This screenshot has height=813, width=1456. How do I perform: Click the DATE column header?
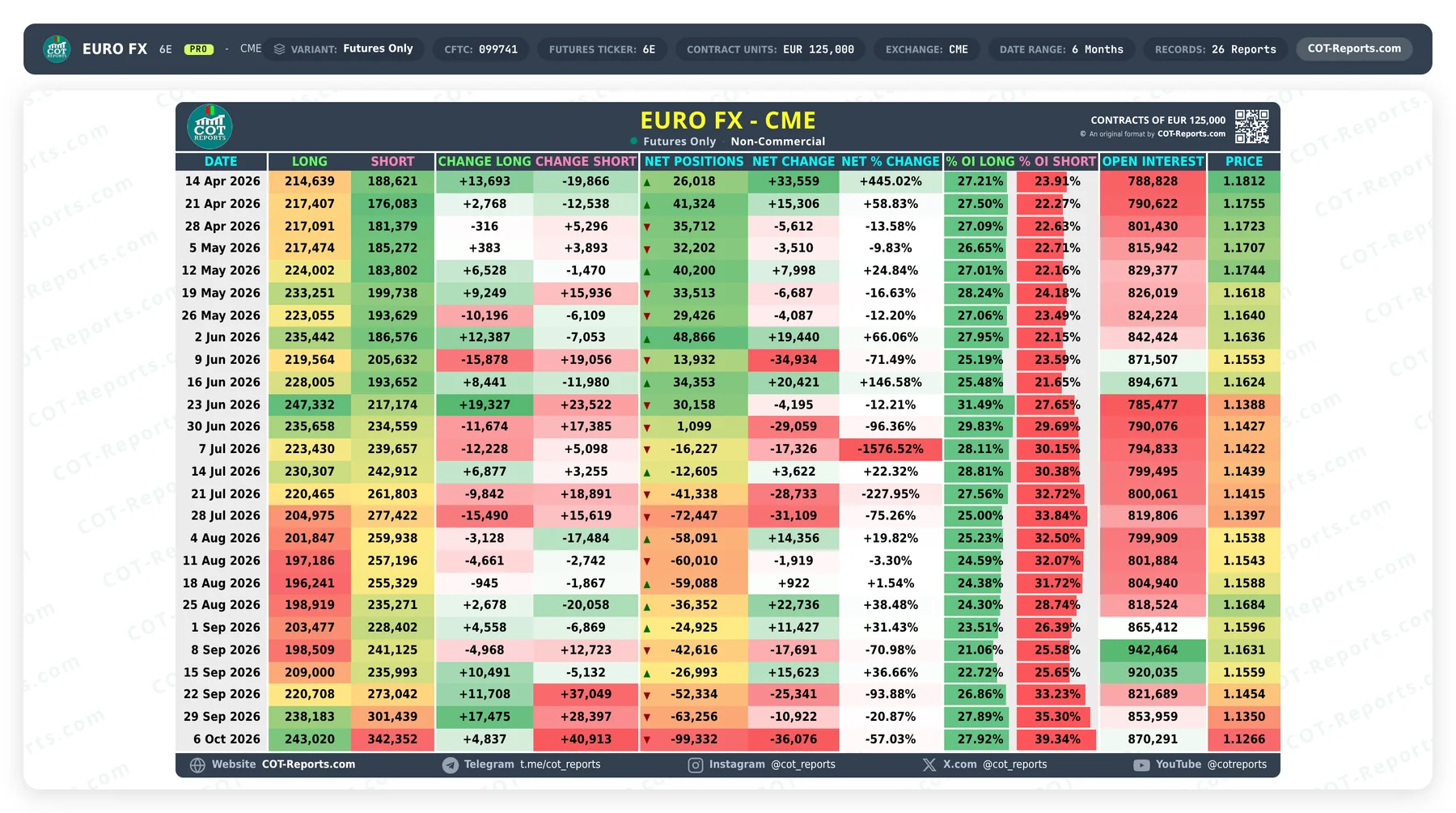click(x=221, y=161)
